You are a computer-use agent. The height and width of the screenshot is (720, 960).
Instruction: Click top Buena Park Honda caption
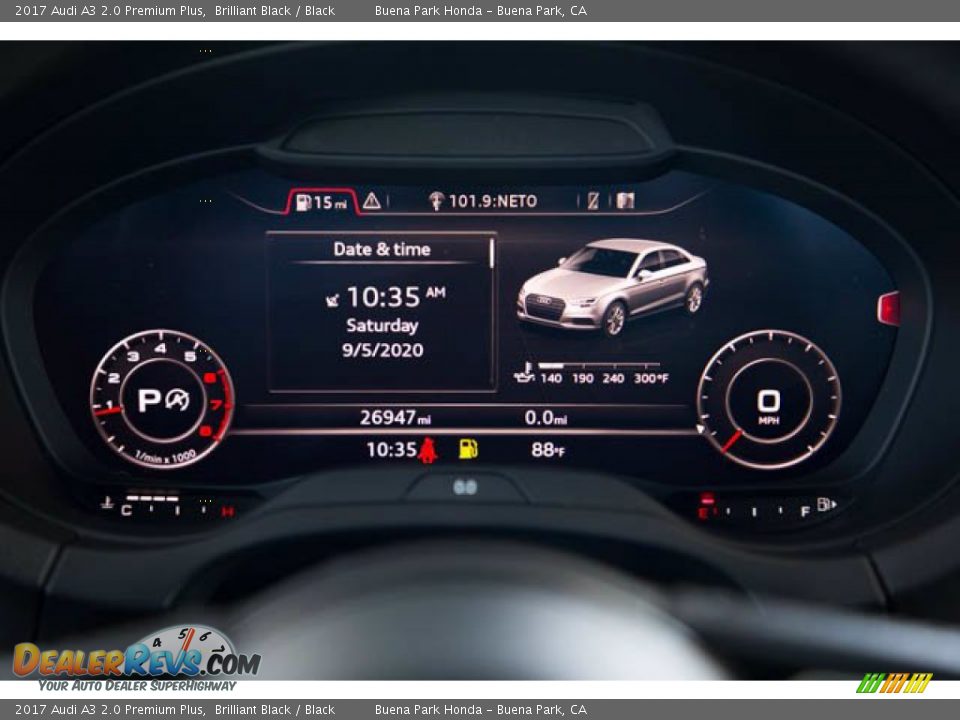(481, 10)
